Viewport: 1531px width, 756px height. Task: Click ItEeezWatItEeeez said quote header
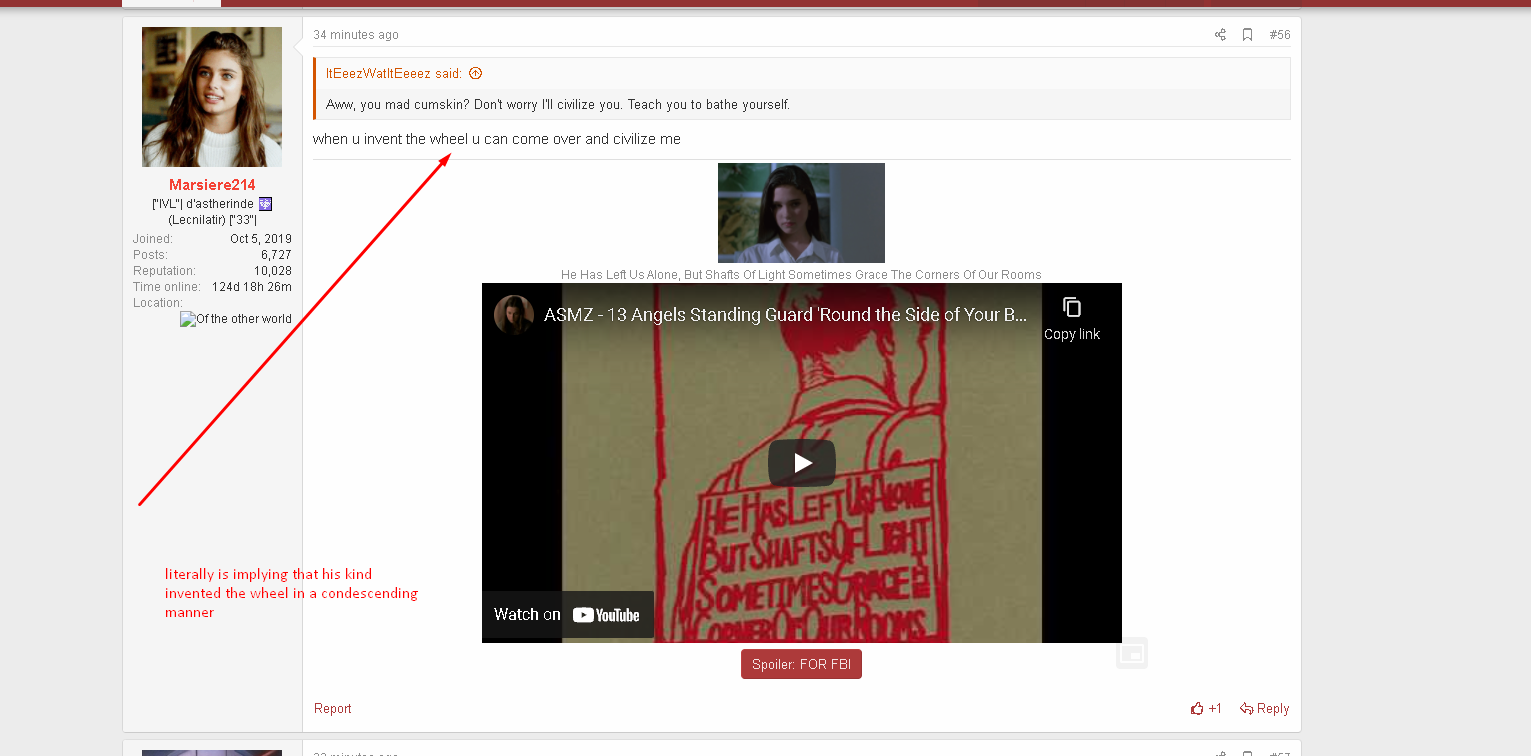point(394,73)
